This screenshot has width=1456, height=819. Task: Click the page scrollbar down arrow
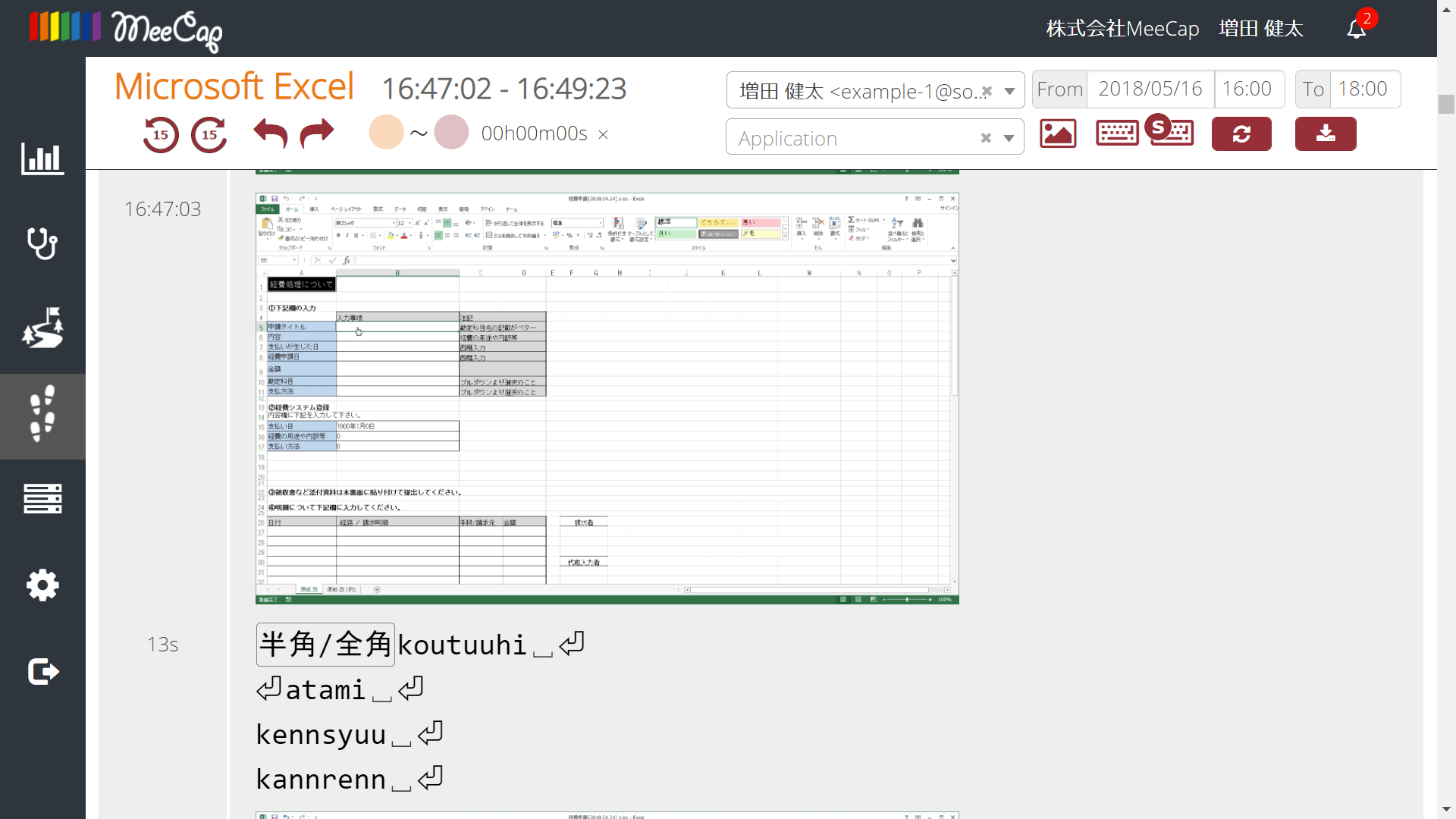(x=1446, y=810)
